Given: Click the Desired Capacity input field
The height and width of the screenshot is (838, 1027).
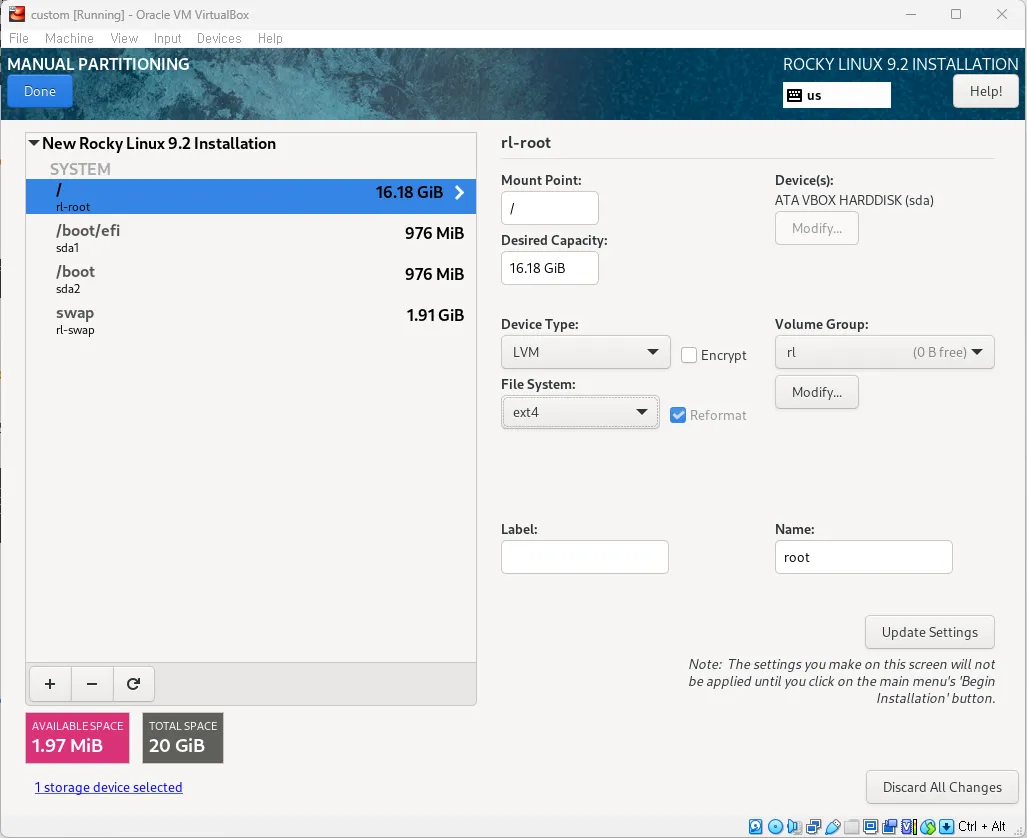Looking at the screenshot, I should (550, 268).
